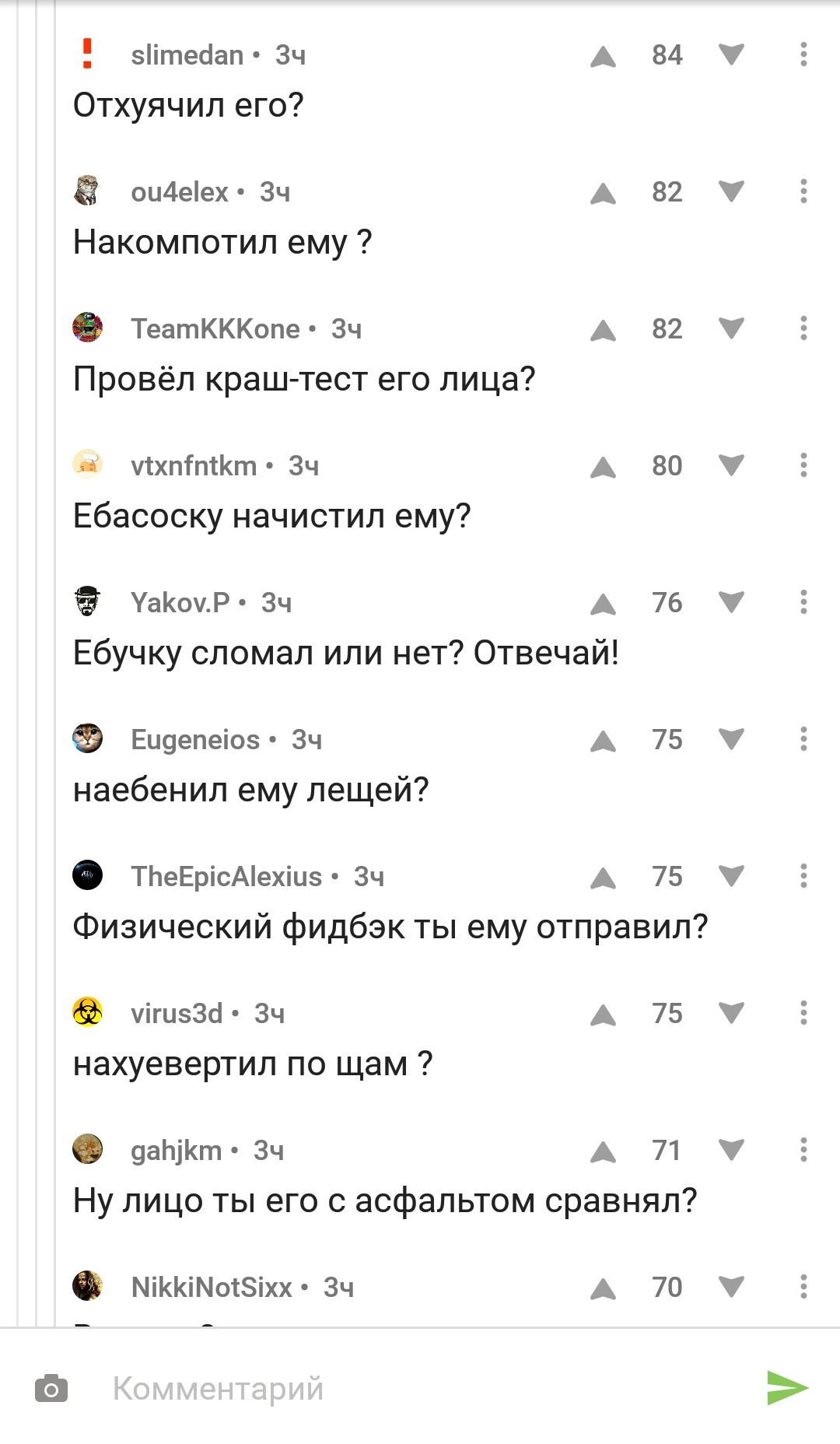Viewport: 840px width, 1444px height.
Task: Downvote vtxnfntkm's comment
Action: click(731, 465)
